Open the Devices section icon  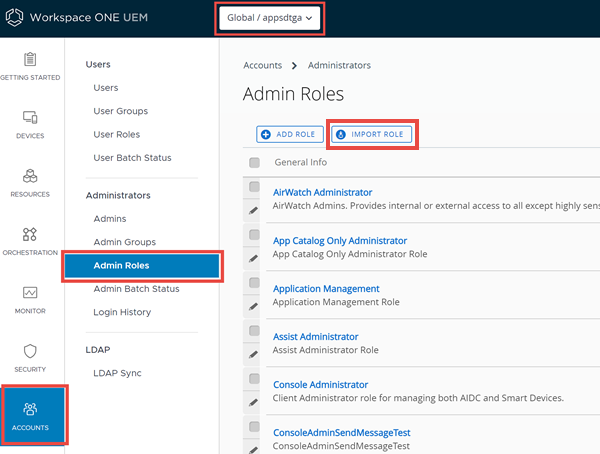[30, 117]
